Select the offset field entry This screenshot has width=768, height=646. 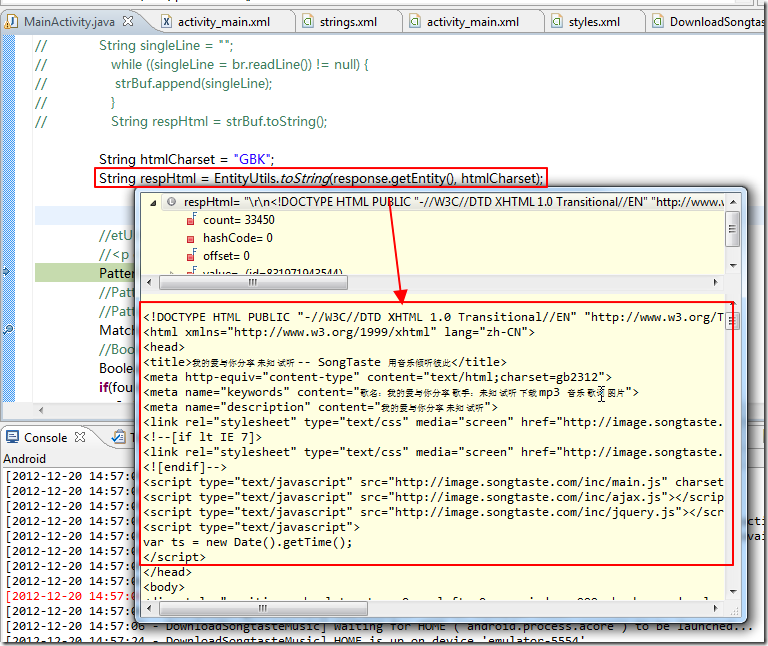point(226,256)
